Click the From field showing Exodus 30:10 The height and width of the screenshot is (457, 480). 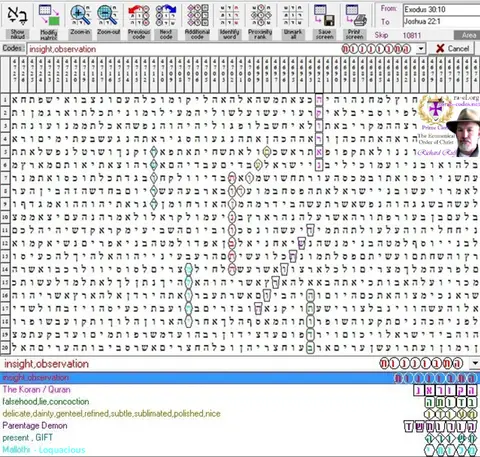coord(441,9)
